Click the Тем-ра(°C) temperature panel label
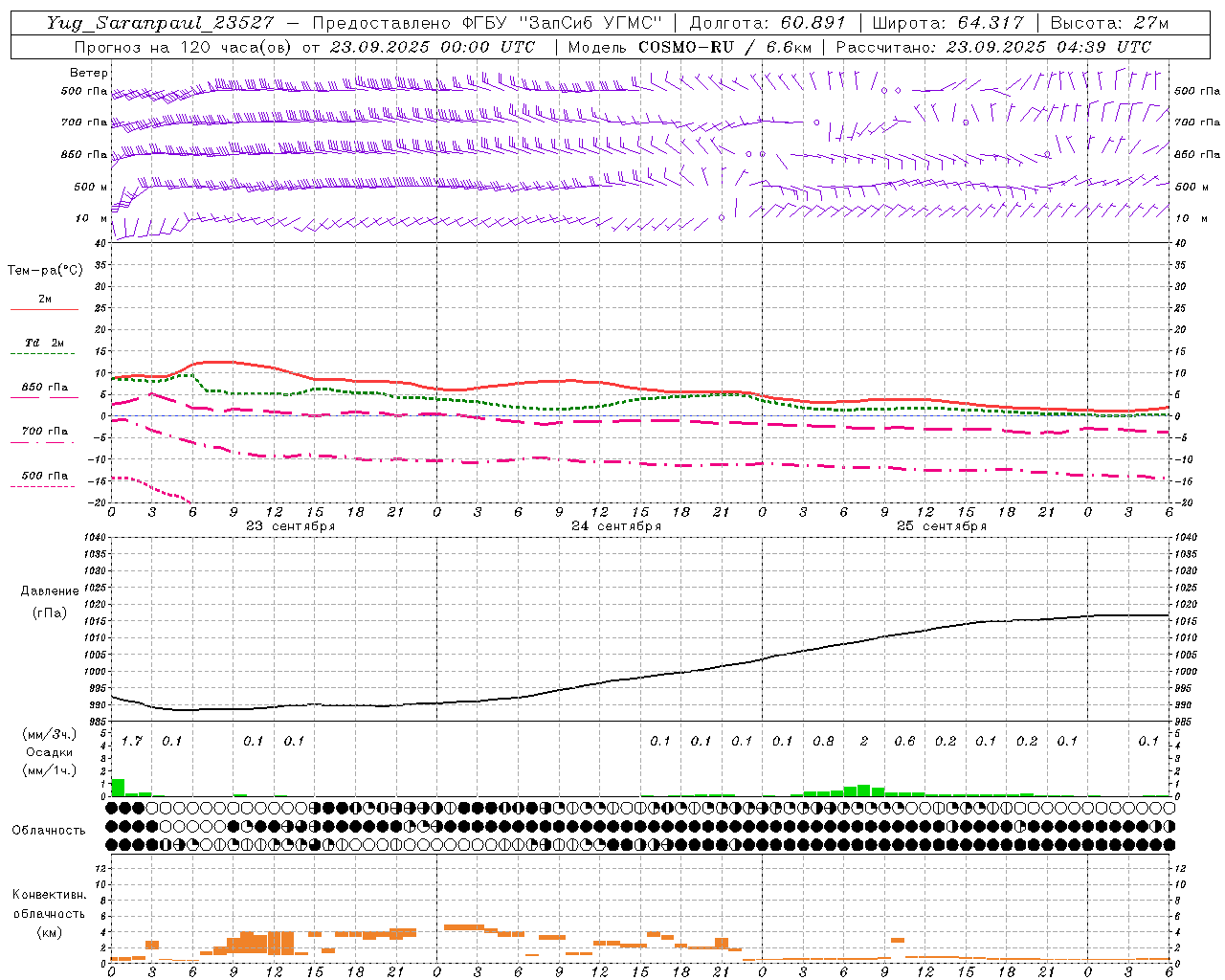 (45, 271)
